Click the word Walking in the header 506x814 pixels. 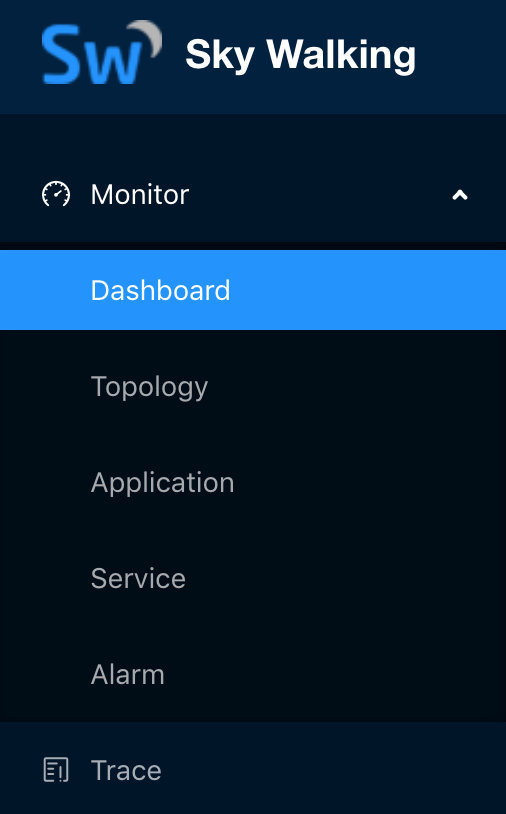point(341,55)
